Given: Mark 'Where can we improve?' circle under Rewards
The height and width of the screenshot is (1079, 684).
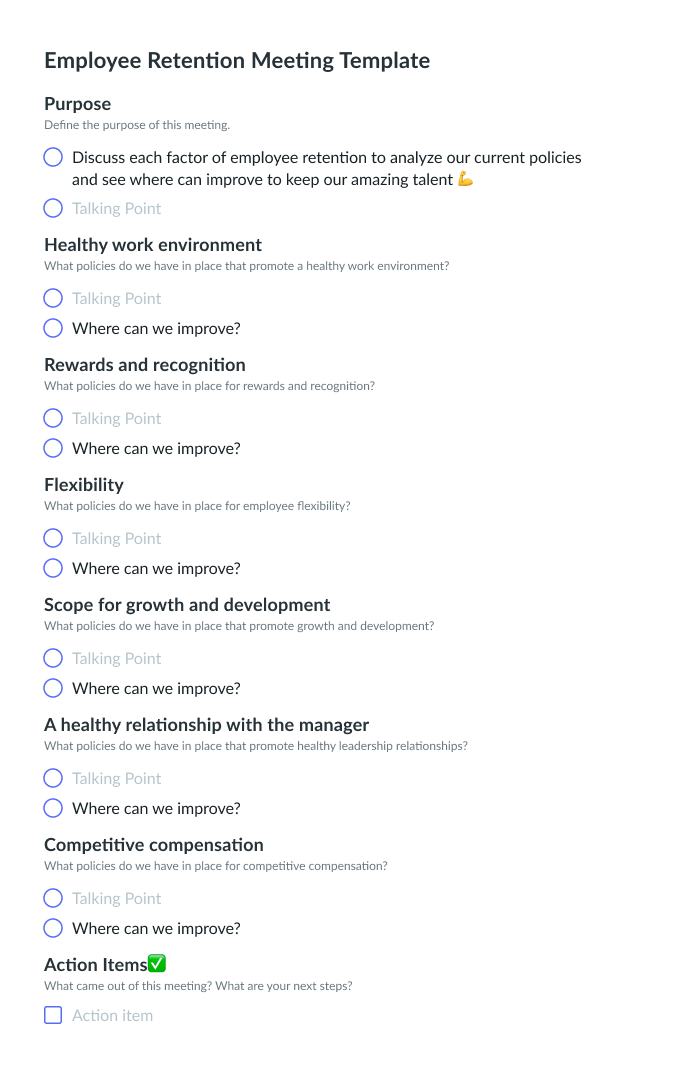Looking at the screenshot, I should point(53,448).
